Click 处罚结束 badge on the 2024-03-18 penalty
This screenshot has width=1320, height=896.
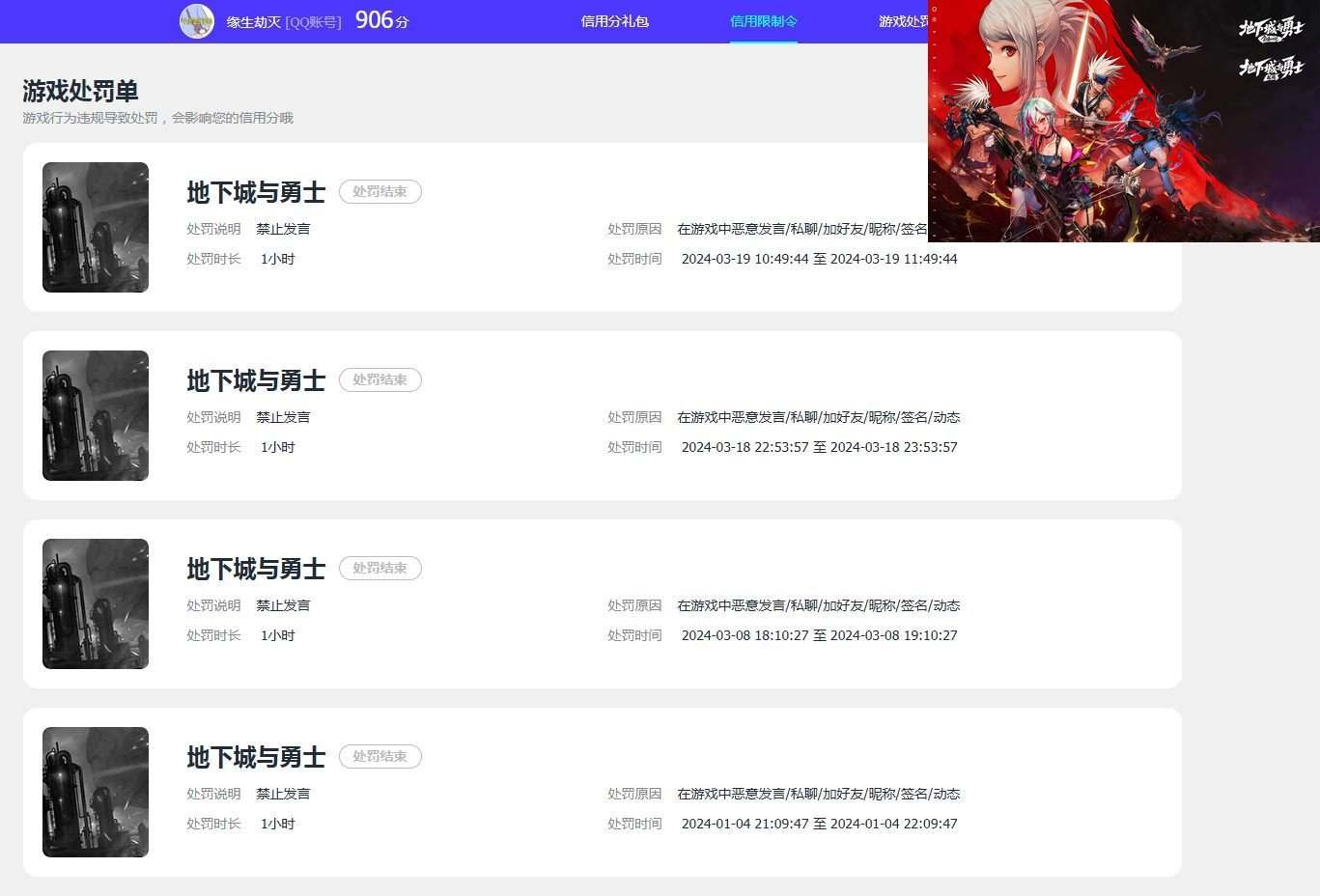[379, 379]
